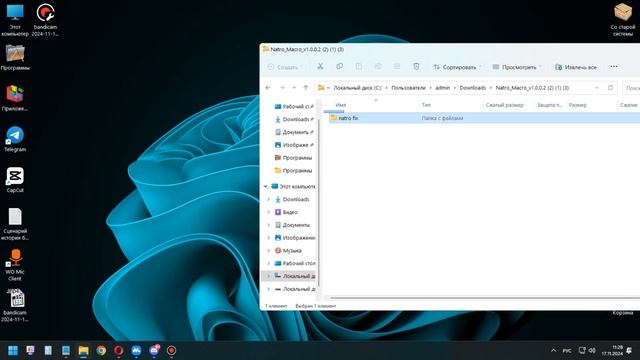The width and height of the screenshot is (640, 360).
Task: Sort by Сжатый размер column header
Action: point(504,105)
